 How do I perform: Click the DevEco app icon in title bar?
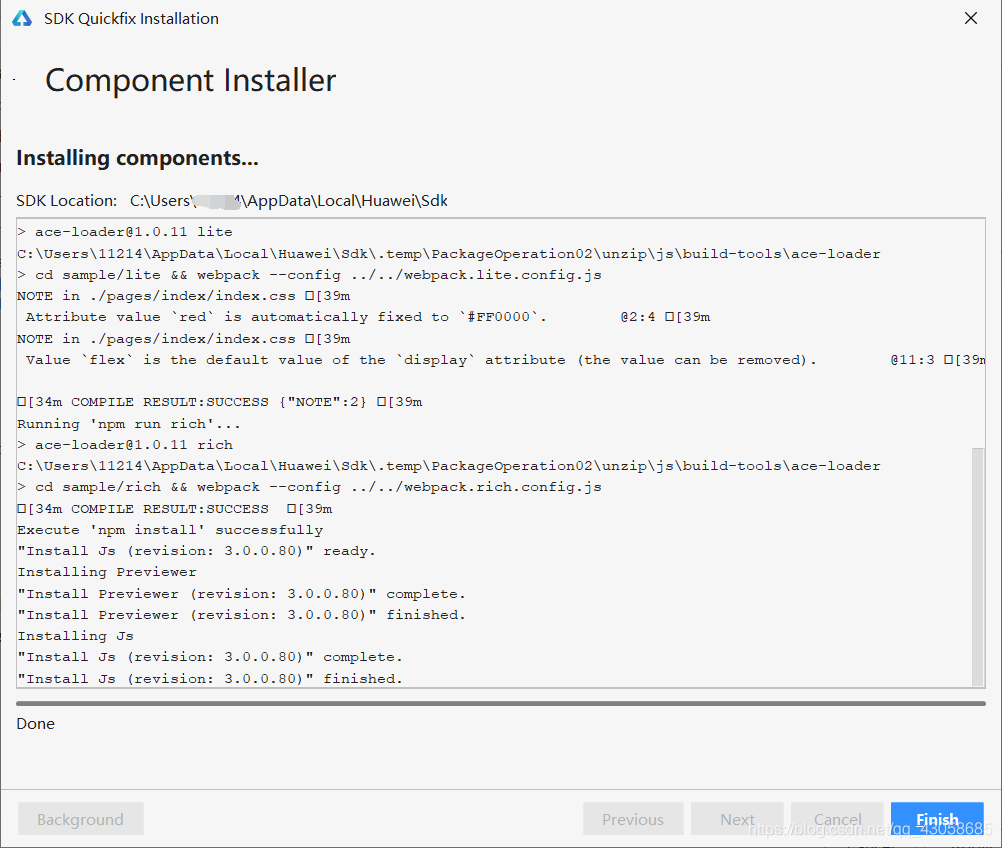pyautogui.click(x=22, y=19)
